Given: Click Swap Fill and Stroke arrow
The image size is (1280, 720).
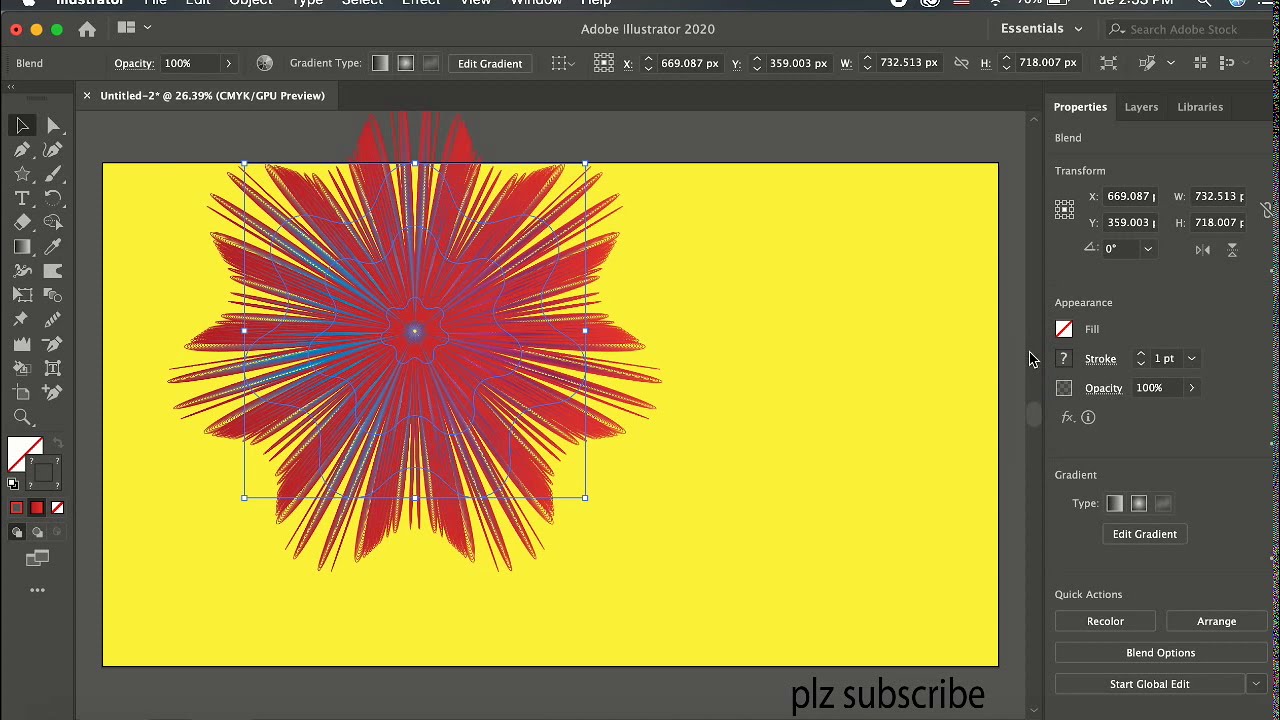Looking at the screenshot, I should click(x=57, y=443).
